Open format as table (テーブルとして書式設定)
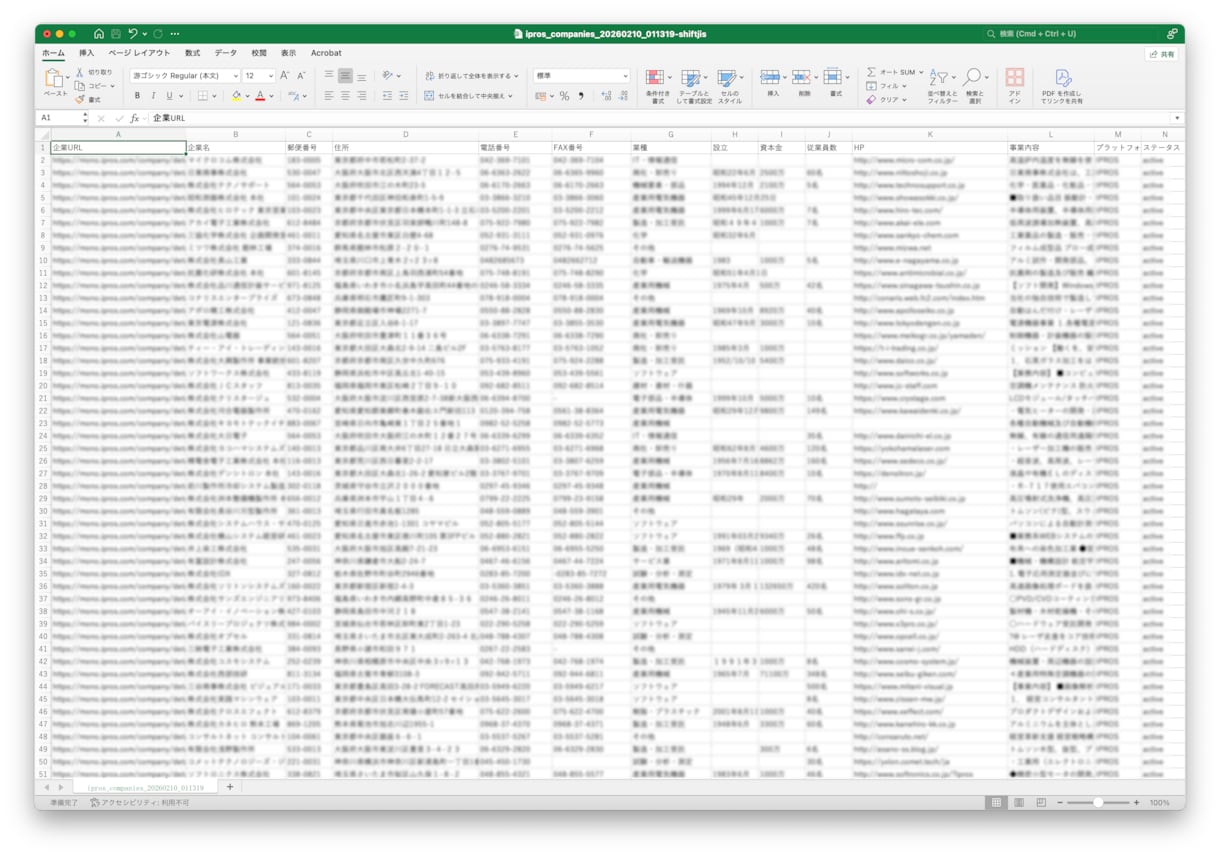1220x856 pixels. coord(691,78)
